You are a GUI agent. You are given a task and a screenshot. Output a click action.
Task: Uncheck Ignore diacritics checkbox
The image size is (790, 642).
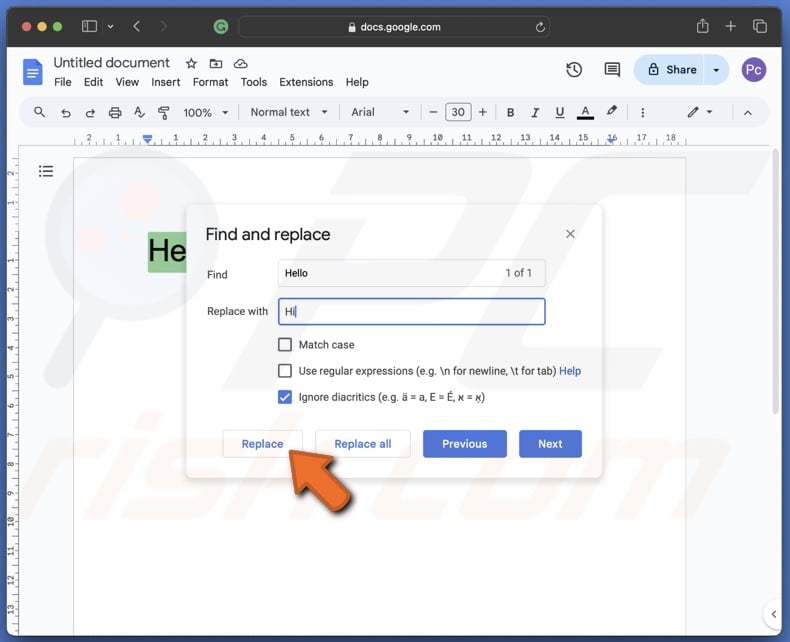(x=285, y=397)
